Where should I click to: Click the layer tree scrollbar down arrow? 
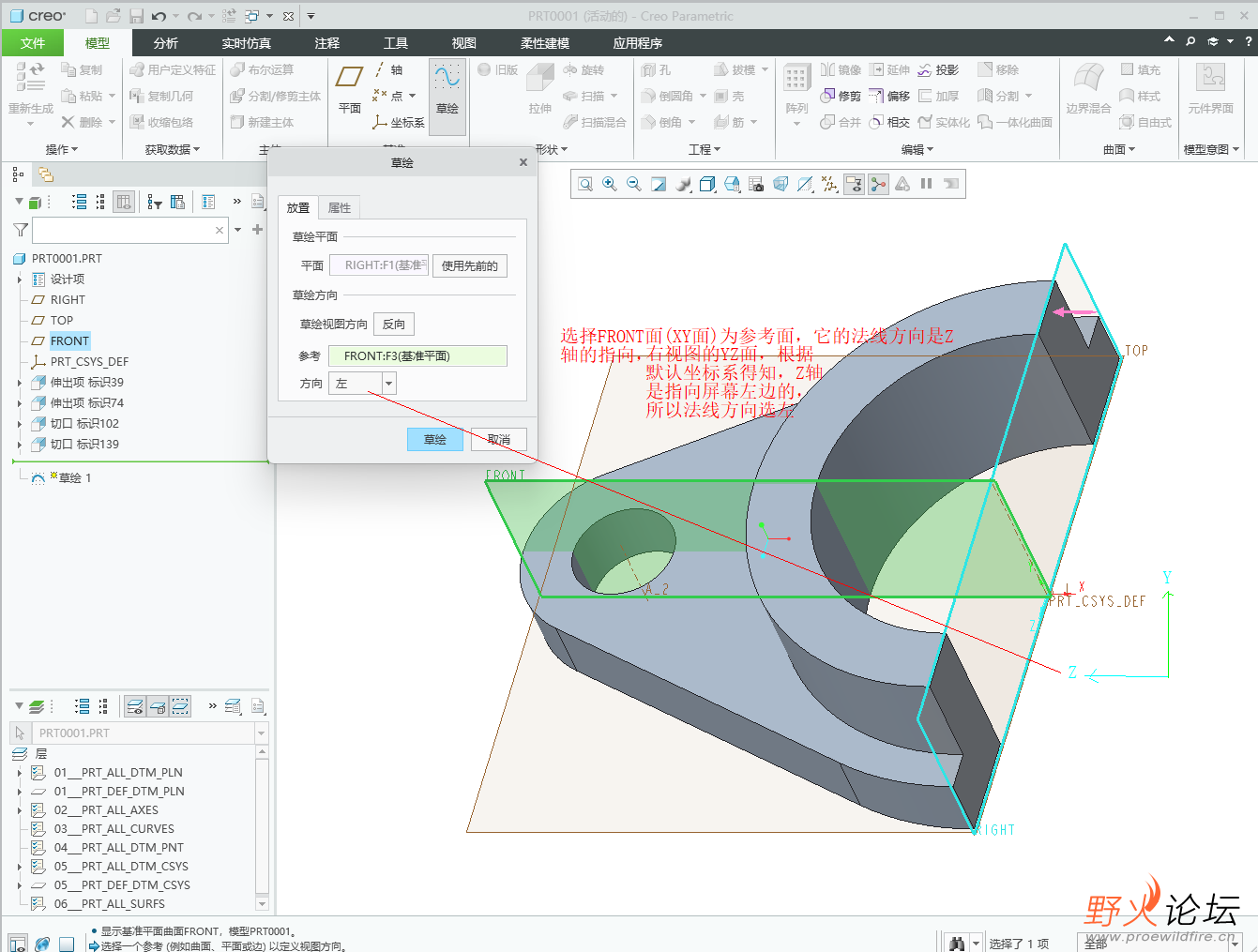tap(262, 903)
